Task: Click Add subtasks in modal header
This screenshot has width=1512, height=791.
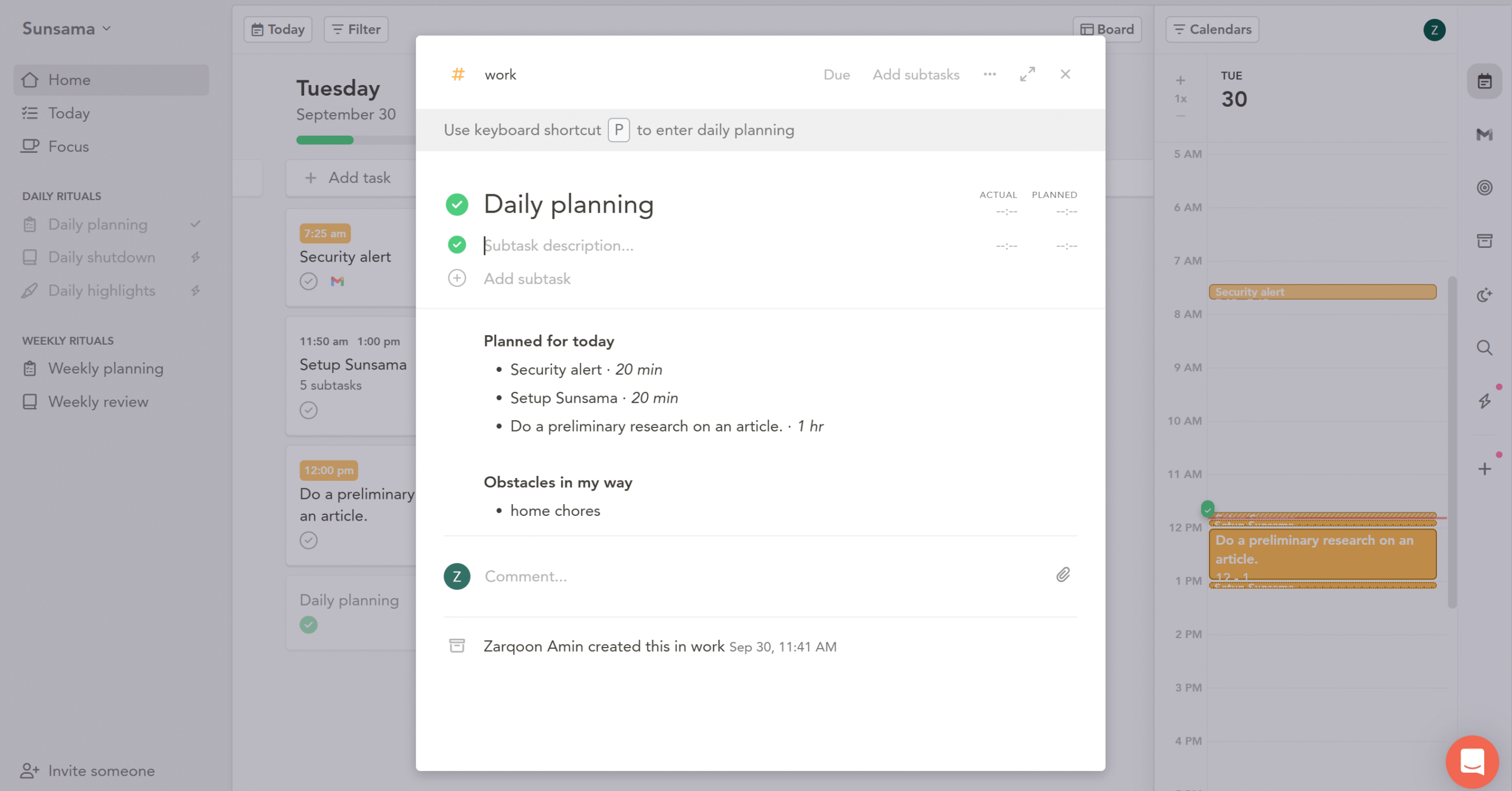Action: click(916, 74)
